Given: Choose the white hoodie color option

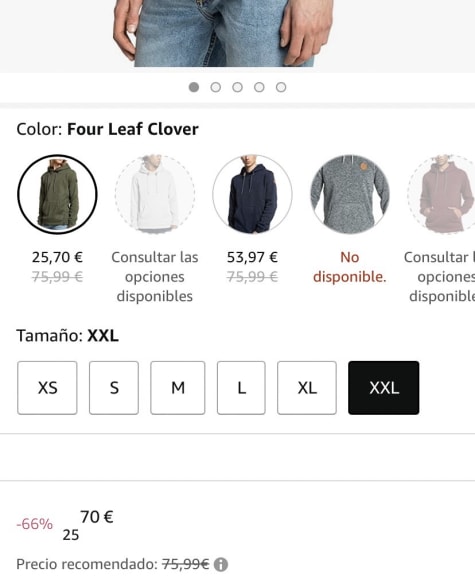Looking at the screenshot, I should pos(155,194).
